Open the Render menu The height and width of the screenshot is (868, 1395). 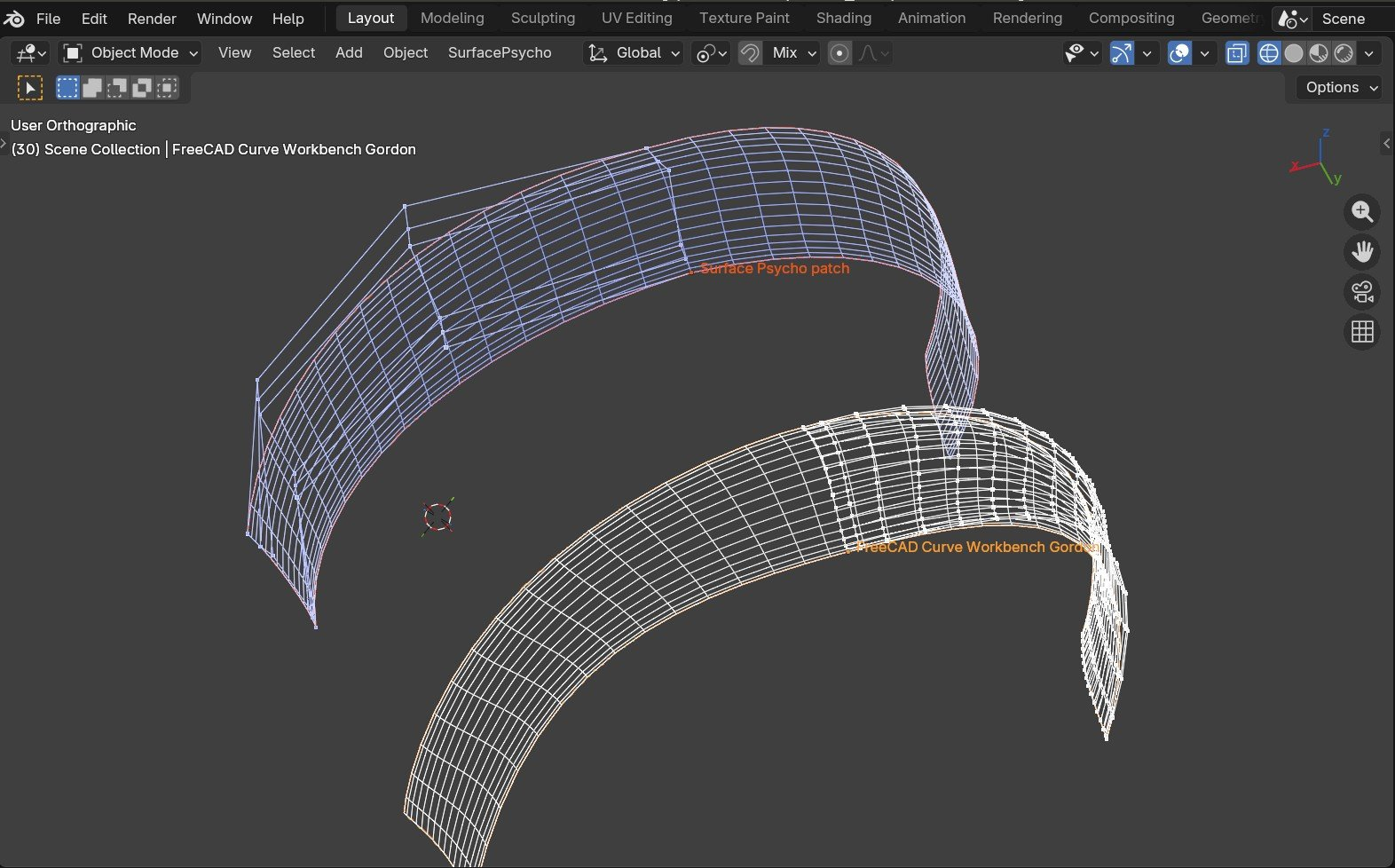click(152, 19)
